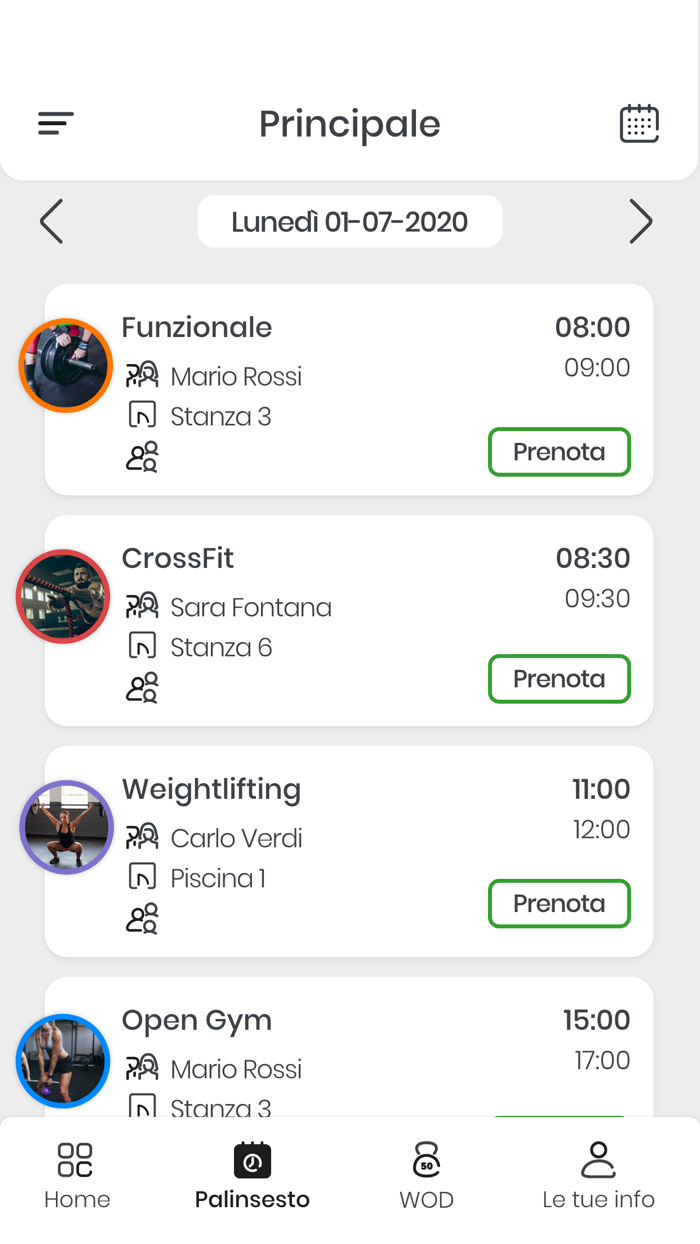The height and width of the screenshot is (1244, 700).
Task: Open the filter options icon
Action: click(x=55, y=123)
